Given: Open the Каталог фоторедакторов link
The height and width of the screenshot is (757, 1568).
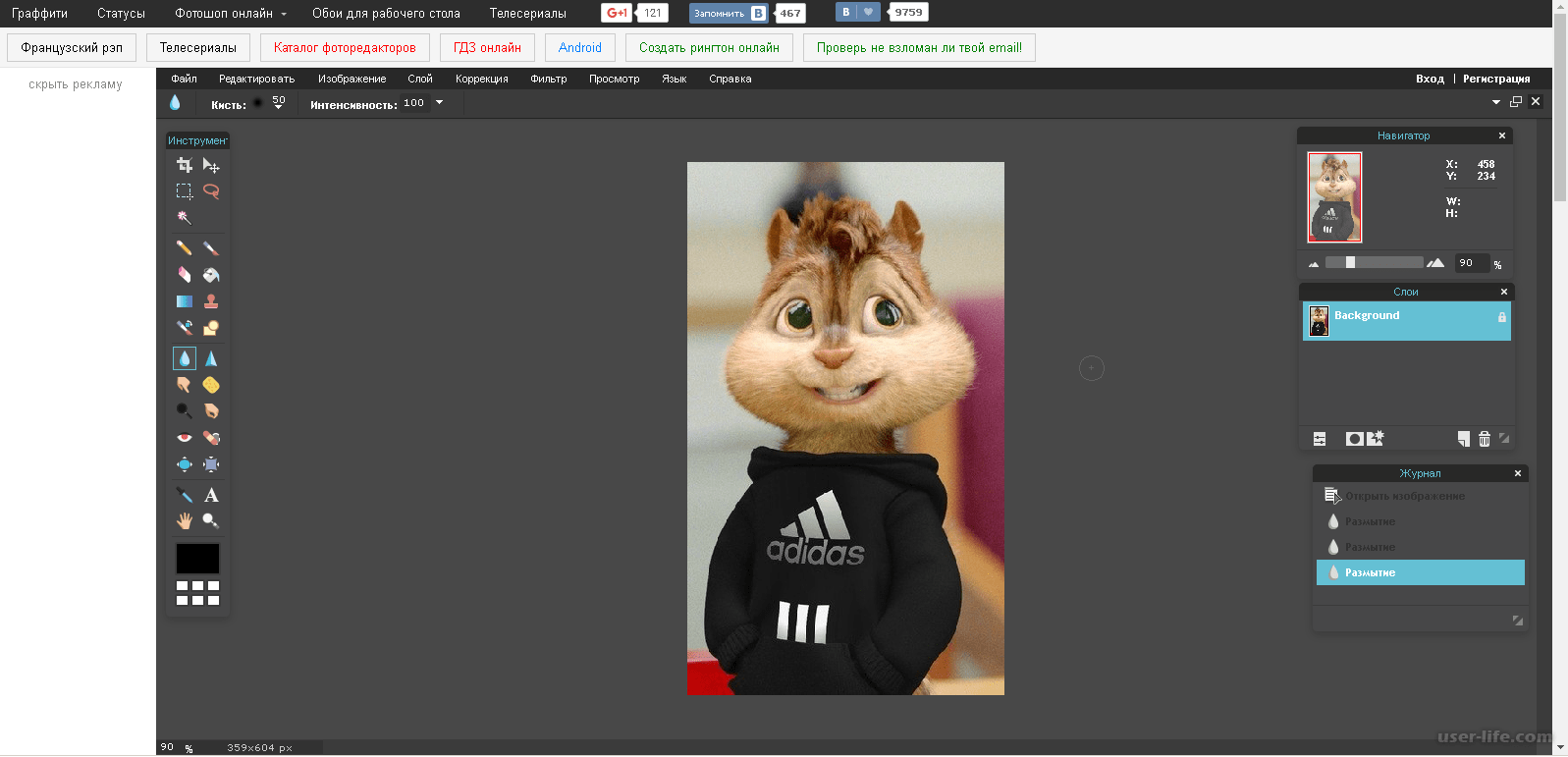Looking at the screenshot, I should point(345,48).
